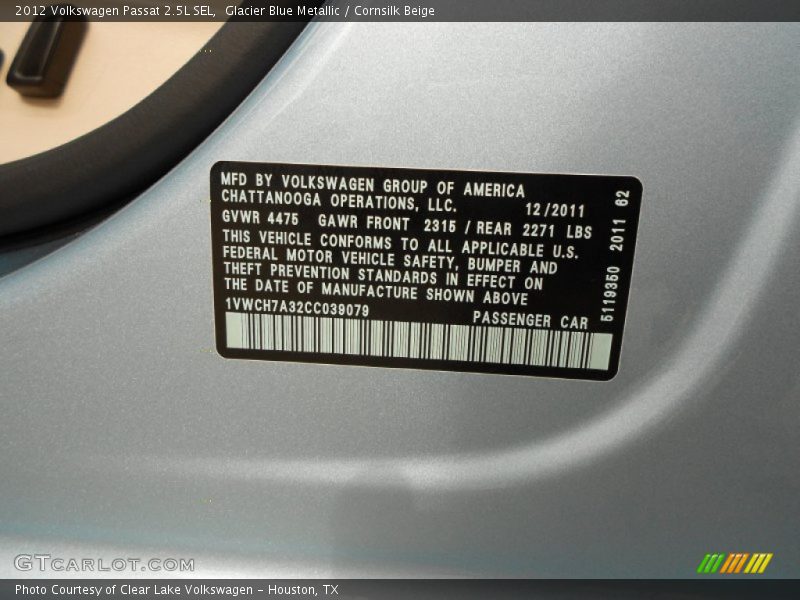Click the "REAR 2271 LBS" value

tap(534, 230)
